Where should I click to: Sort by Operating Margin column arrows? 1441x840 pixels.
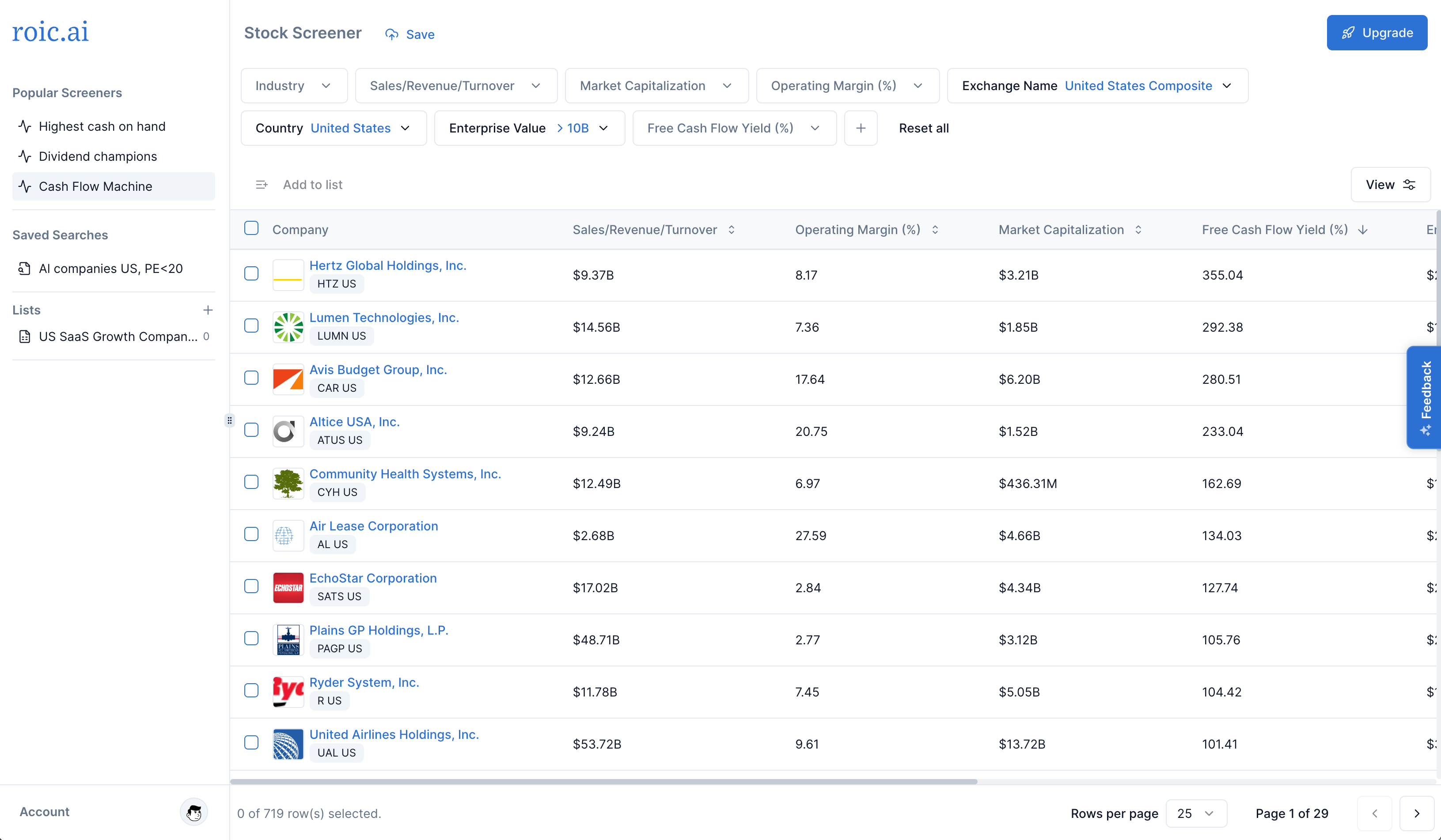coord(935,229)
